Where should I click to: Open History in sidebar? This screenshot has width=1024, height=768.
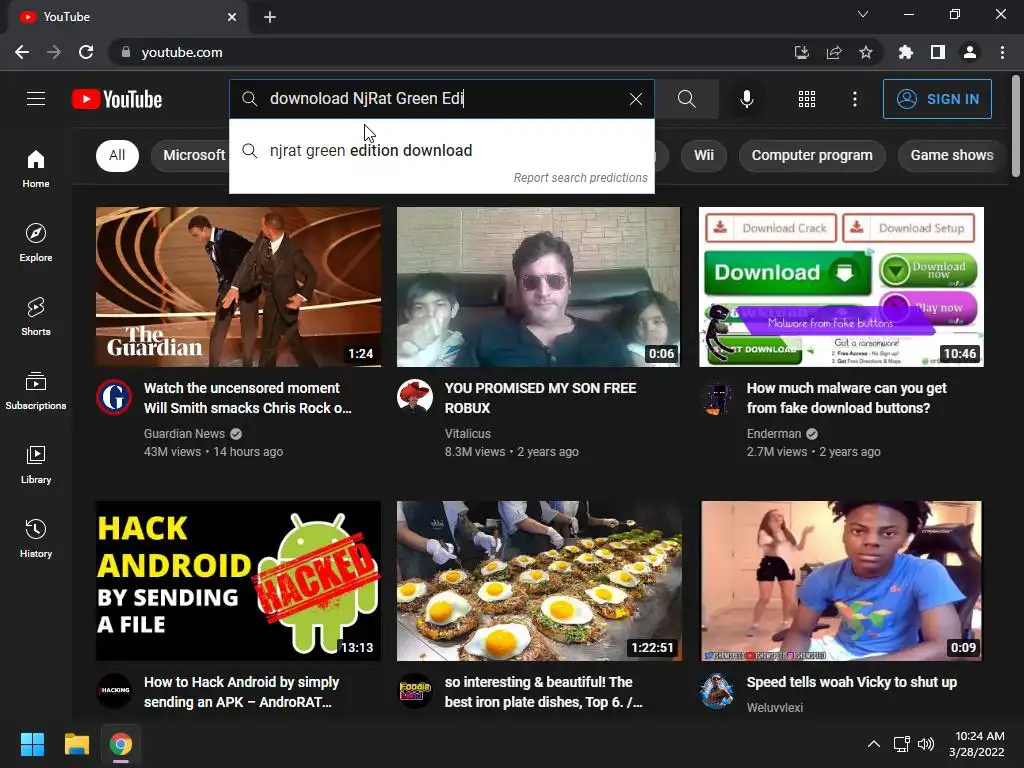coord(36,538)
